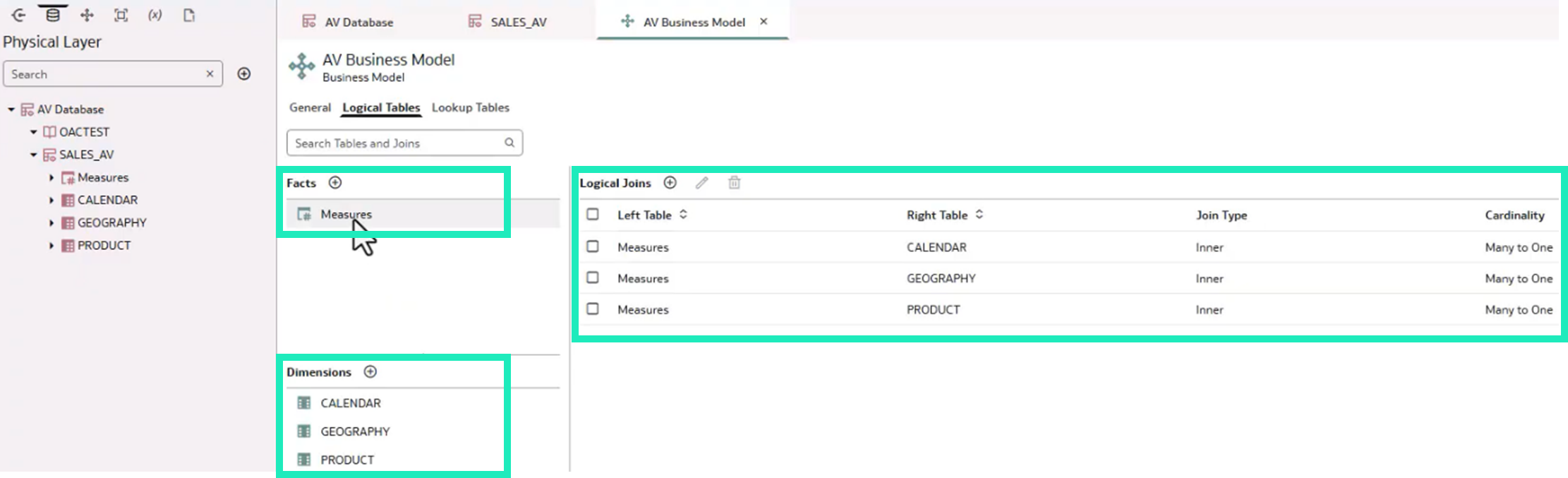Click the Inner join type in CALENDAR row

point(1210,247)
